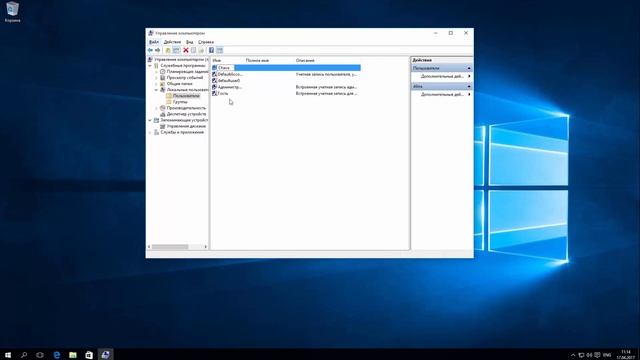
Task: Click the Up one level folder icon
Action: click(168, 50)
